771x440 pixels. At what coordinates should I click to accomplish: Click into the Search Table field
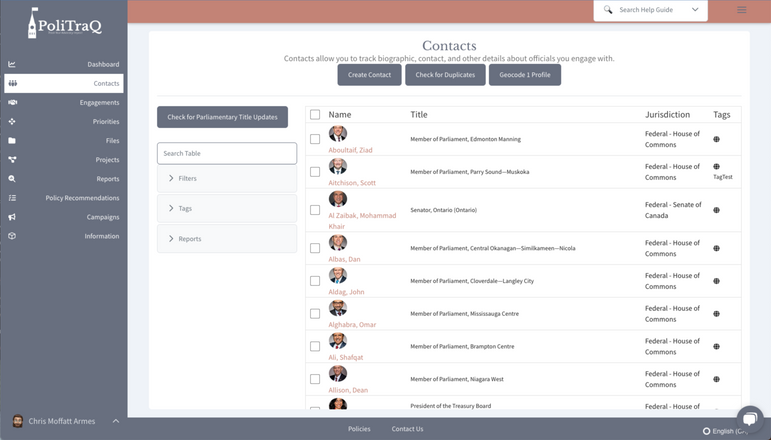(227, 153)
